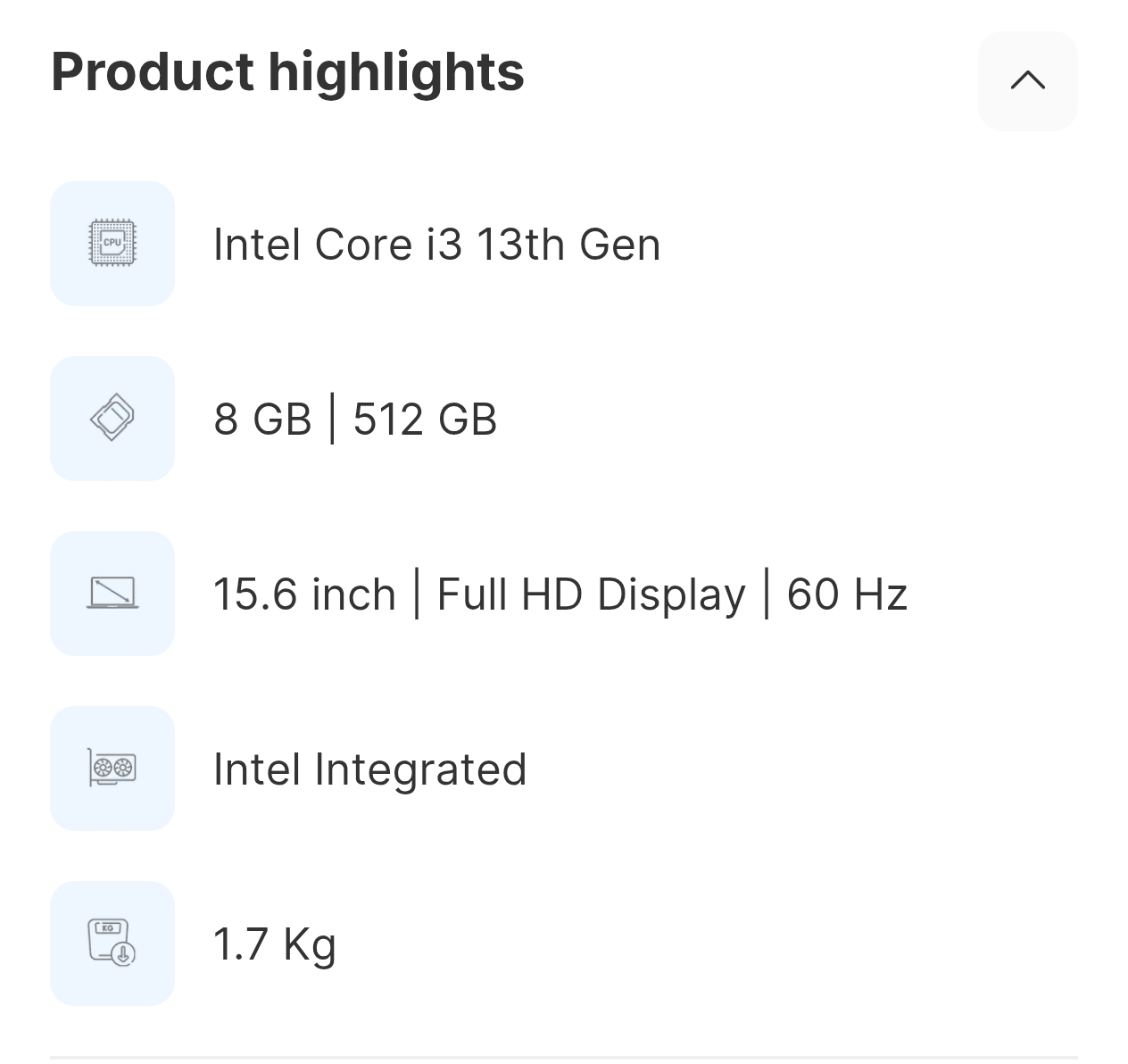Screen dimensions: 1128x1064
Task: Click the rounded chevron button at top right
Action: click(x=1027, y=80)
